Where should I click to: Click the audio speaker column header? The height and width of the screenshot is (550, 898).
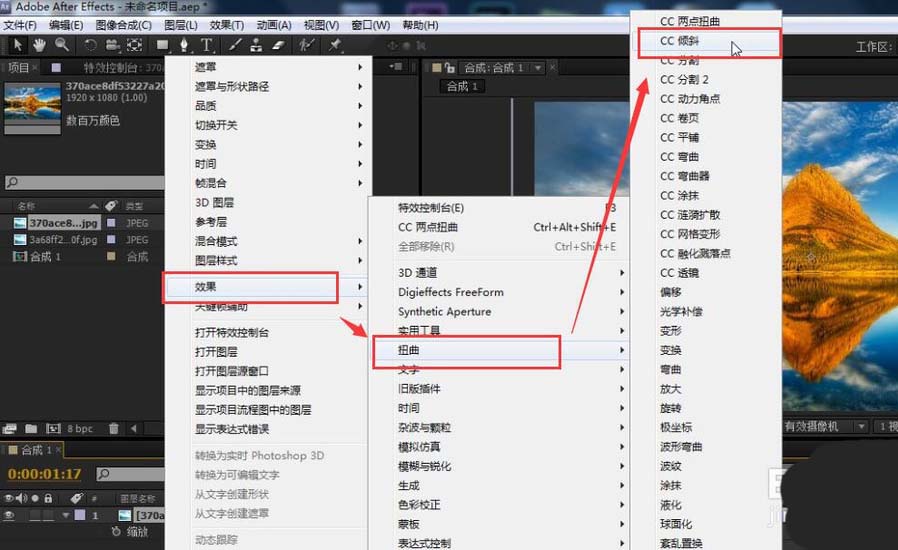(22, 498)
